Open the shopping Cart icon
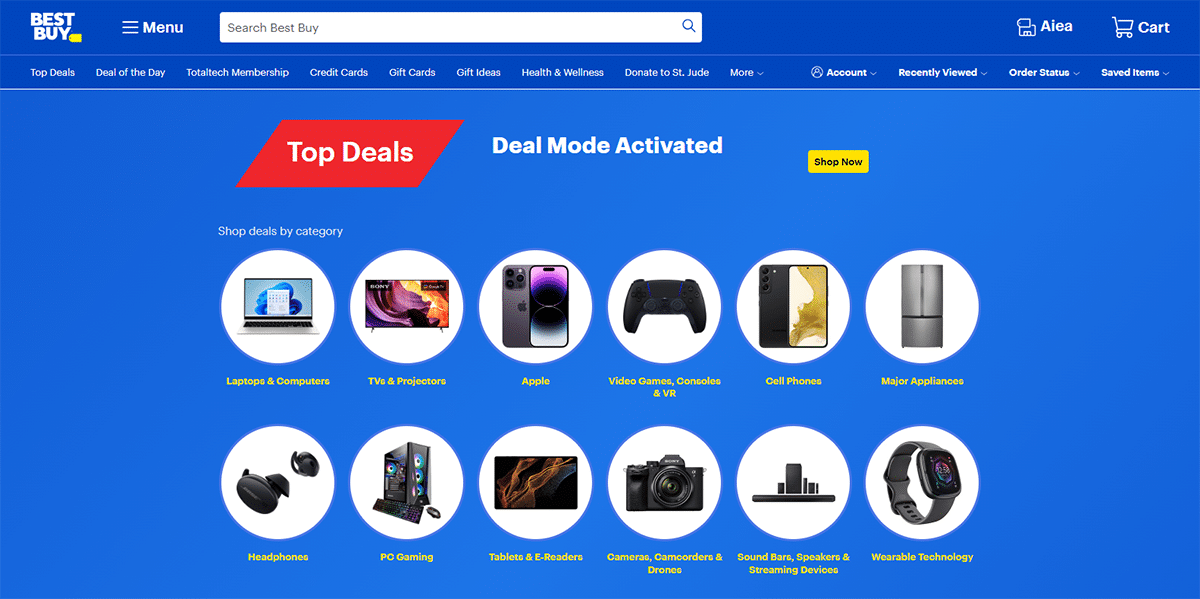1200x599 pixels. pos(1122,27)
